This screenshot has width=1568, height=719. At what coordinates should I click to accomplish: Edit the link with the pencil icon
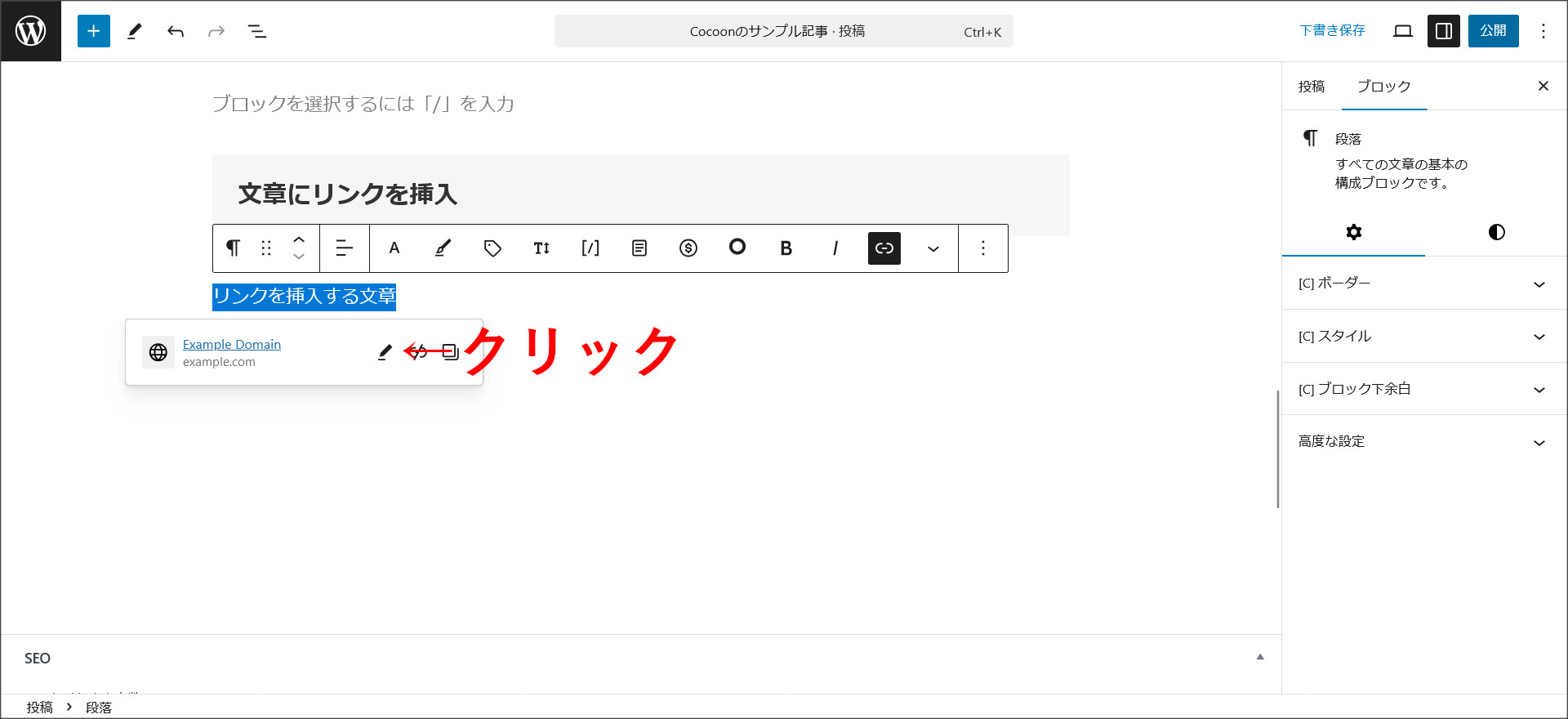coord(385,352)
